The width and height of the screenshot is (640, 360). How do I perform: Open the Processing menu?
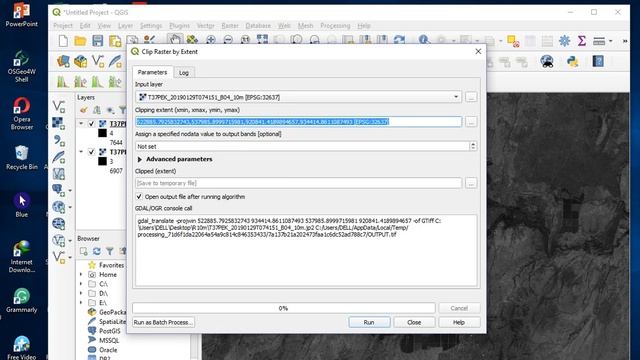click(x=335, y=26)
